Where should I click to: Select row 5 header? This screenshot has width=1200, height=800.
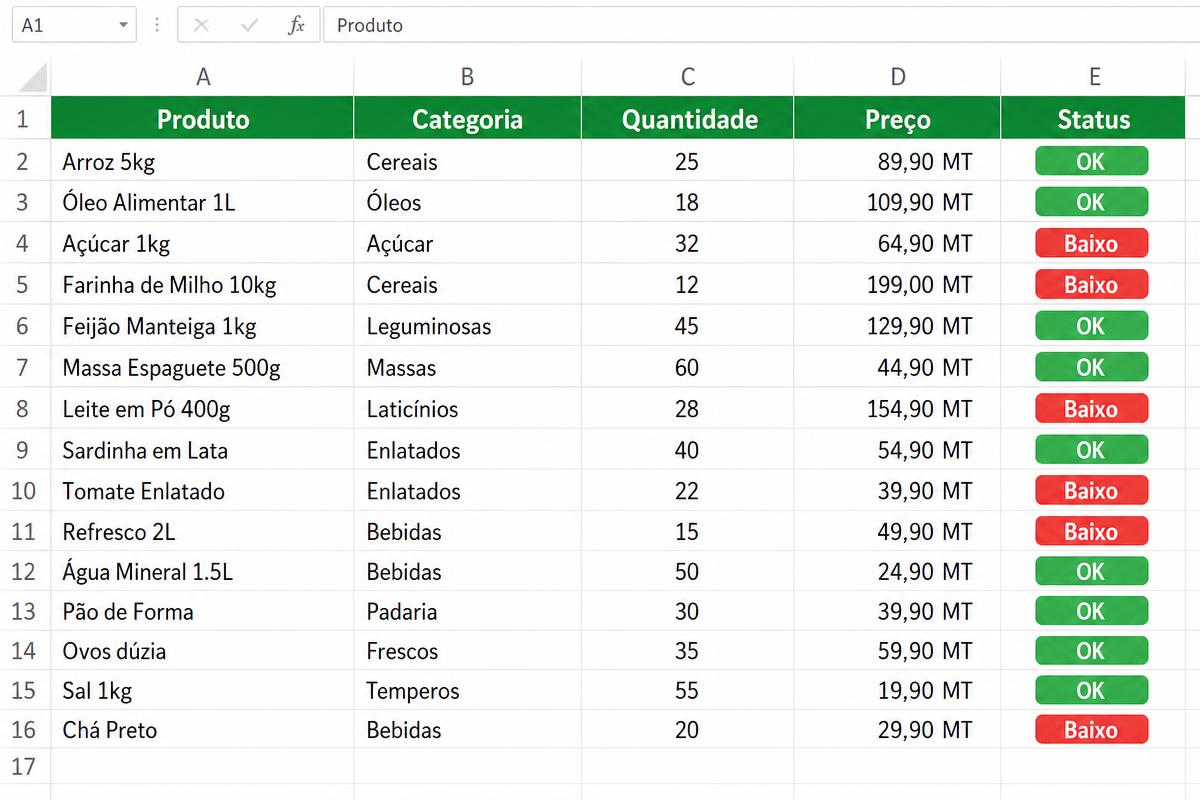tap(24, 285)
